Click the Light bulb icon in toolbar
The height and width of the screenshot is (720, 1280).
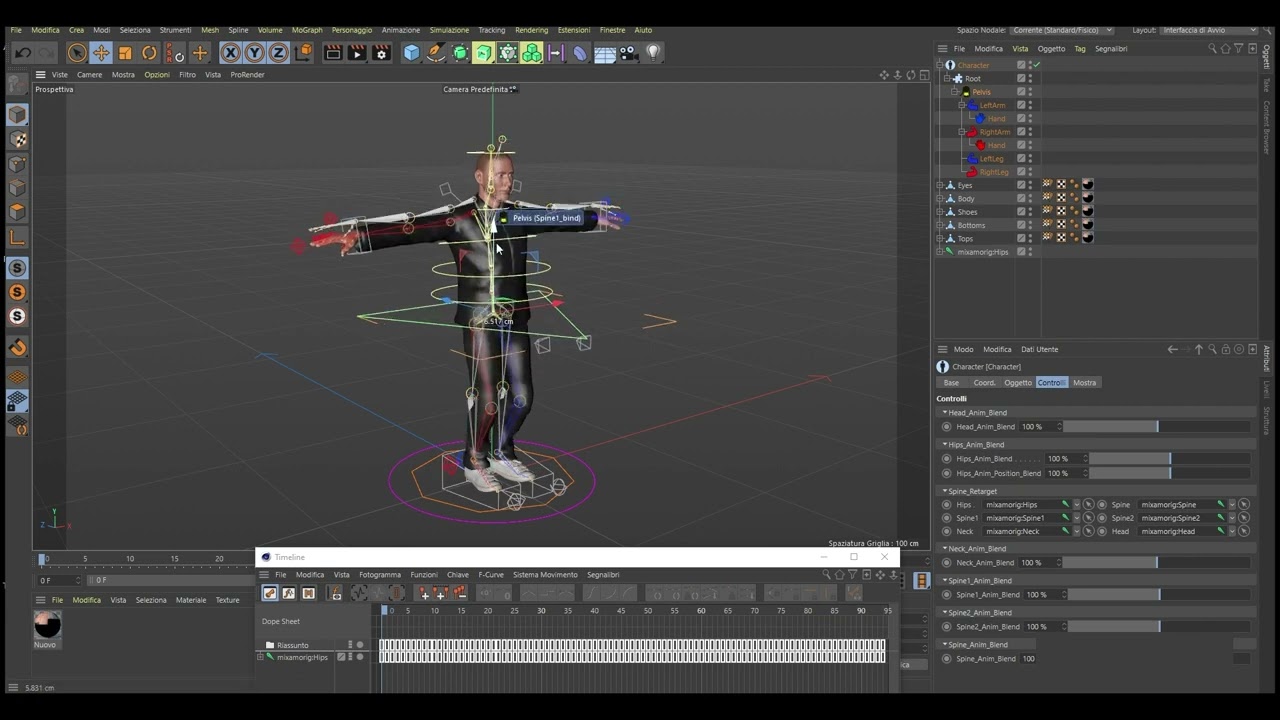click(653, 52)
